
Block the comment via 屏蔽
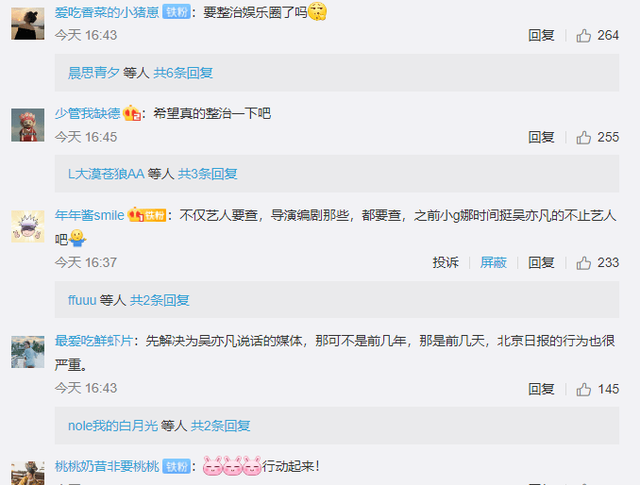(x=493, y=263)
